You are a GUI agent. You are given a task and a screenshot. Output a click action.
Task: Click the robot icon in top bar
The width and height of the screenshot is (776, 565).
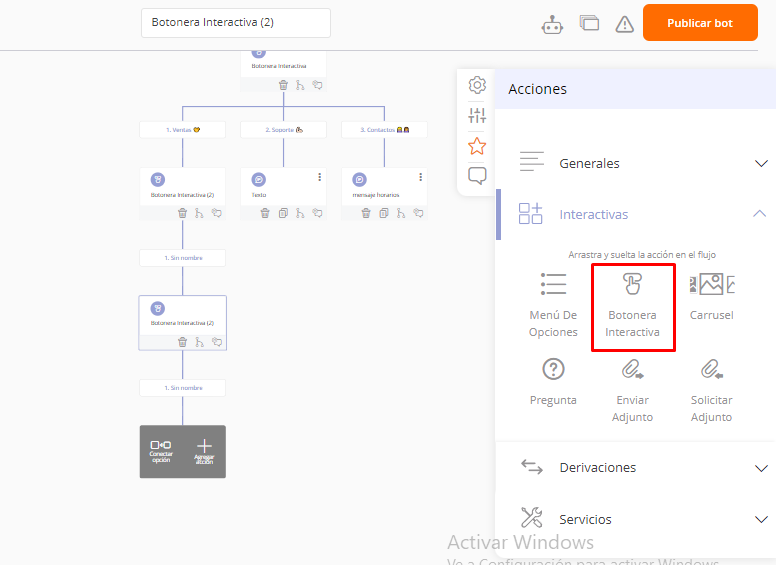[552, 24]
